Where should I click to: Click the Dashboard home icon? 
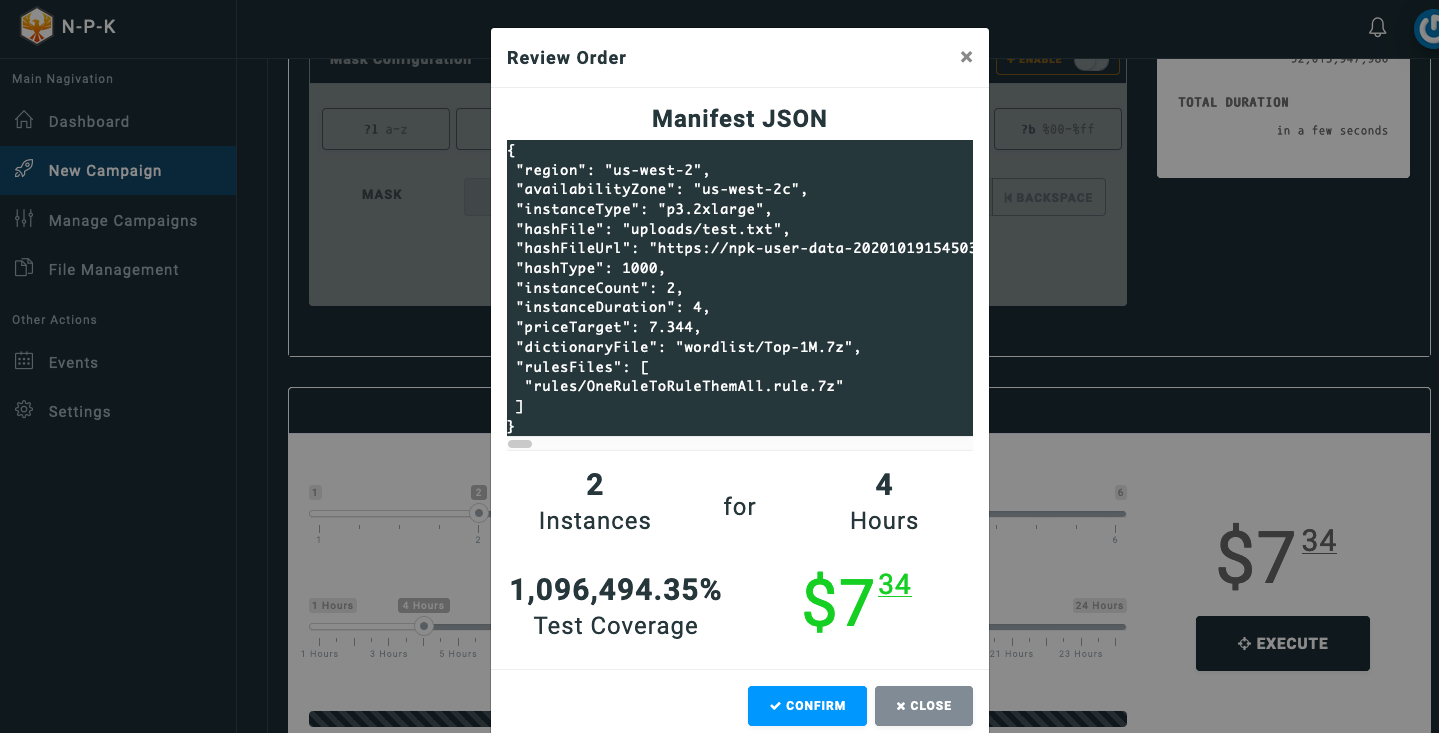25,121
